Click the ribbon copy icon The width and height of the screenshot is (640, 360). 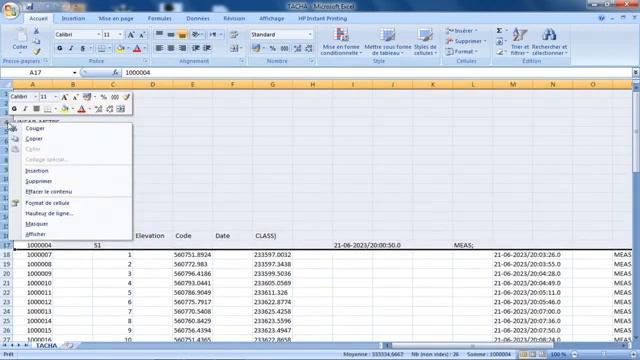coord(36,41)
